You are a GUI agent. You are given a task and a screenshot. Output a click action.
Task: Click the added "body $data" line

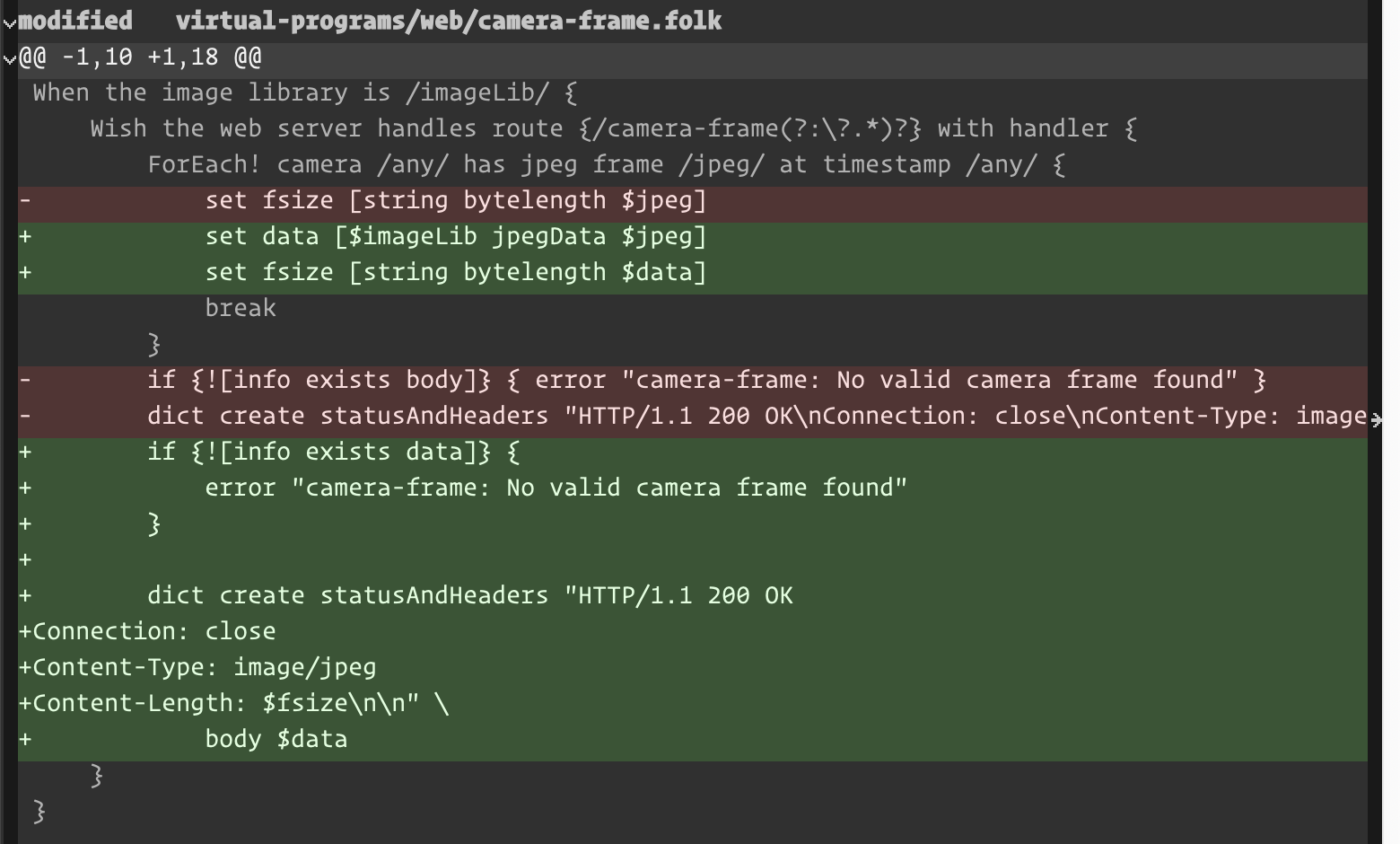(x=276, y=739)
